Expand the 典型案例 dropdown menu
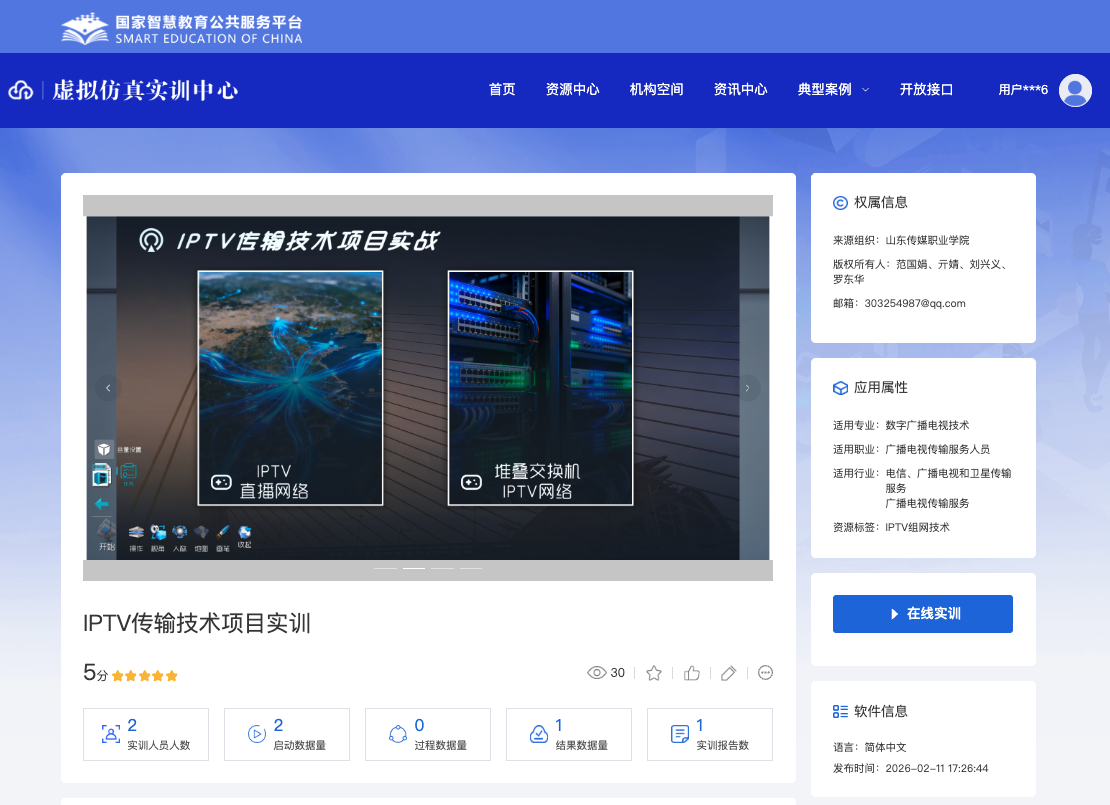The image size is (1110, 805). click(833, 90)
